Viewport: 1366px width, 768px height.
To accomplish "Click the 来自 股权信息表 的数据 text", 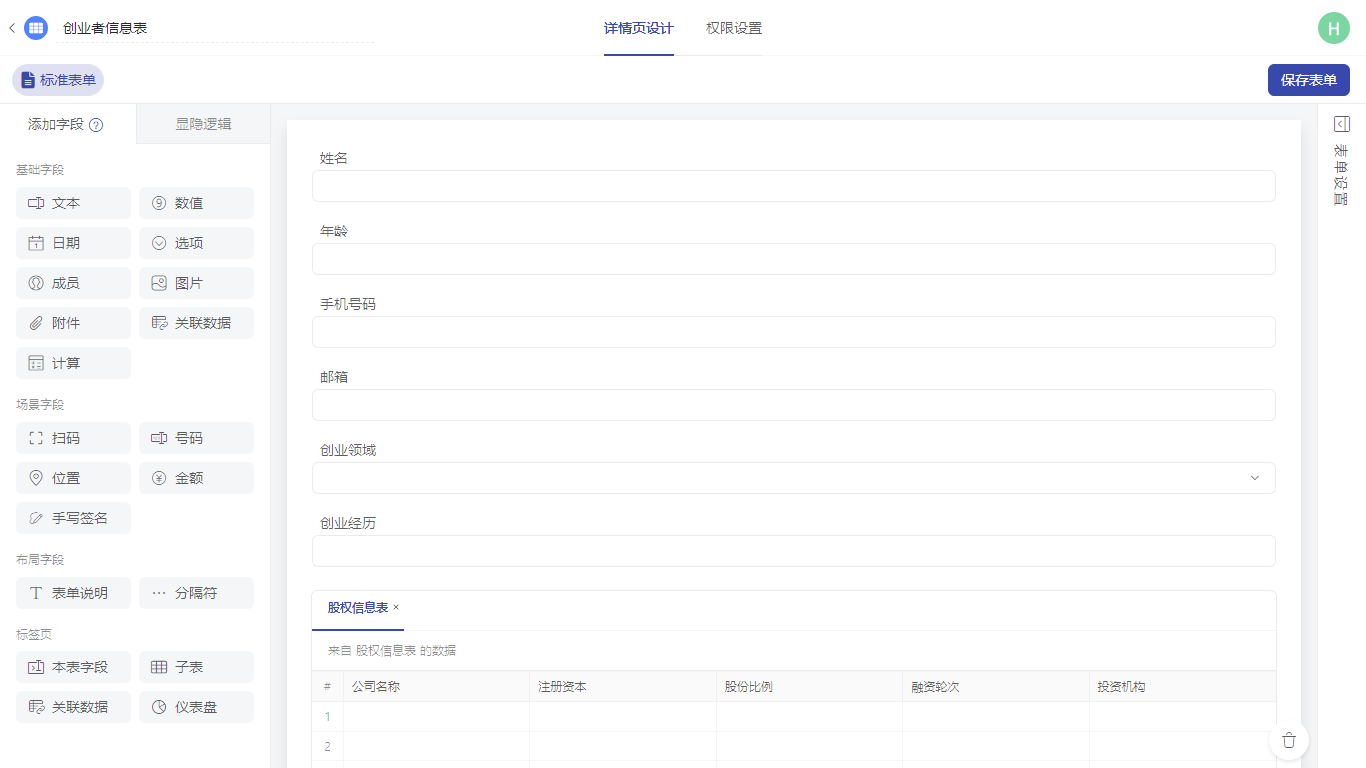I will pyautogui.click(x=392, y=651).
